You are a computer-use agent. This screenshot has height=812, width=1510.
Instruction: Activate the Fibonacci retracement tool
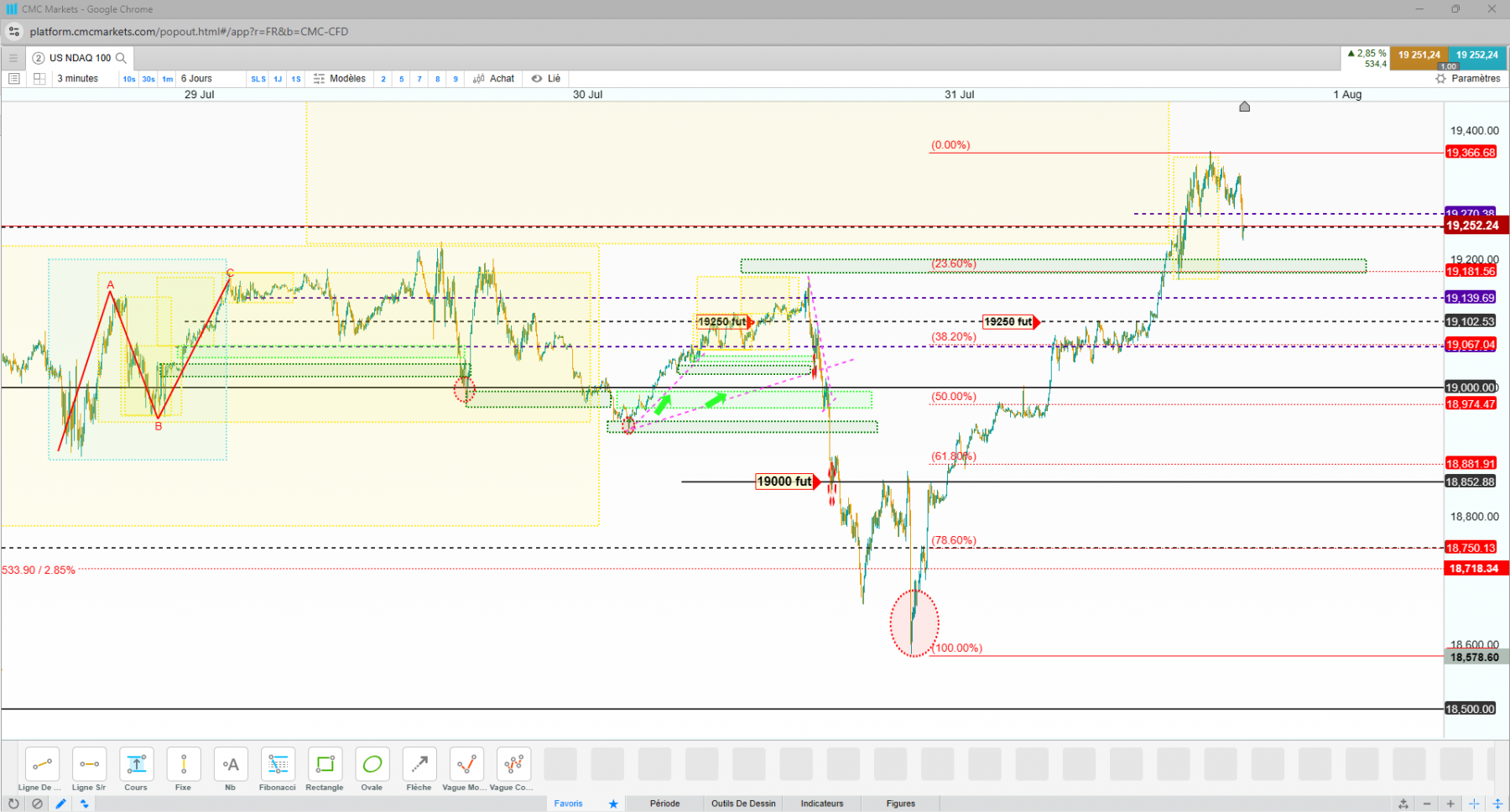[x=278, y=764]
